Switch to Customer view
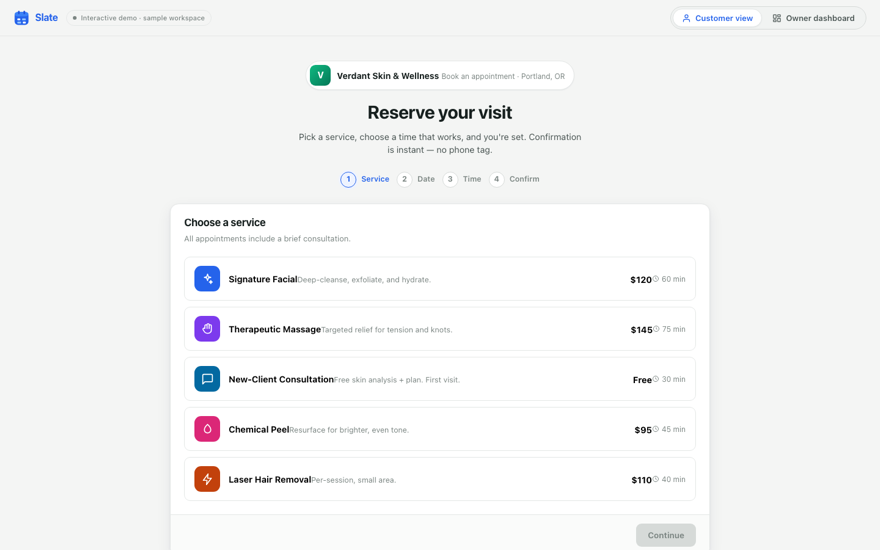Screen dimensions: 880x550 pos(717,18)
